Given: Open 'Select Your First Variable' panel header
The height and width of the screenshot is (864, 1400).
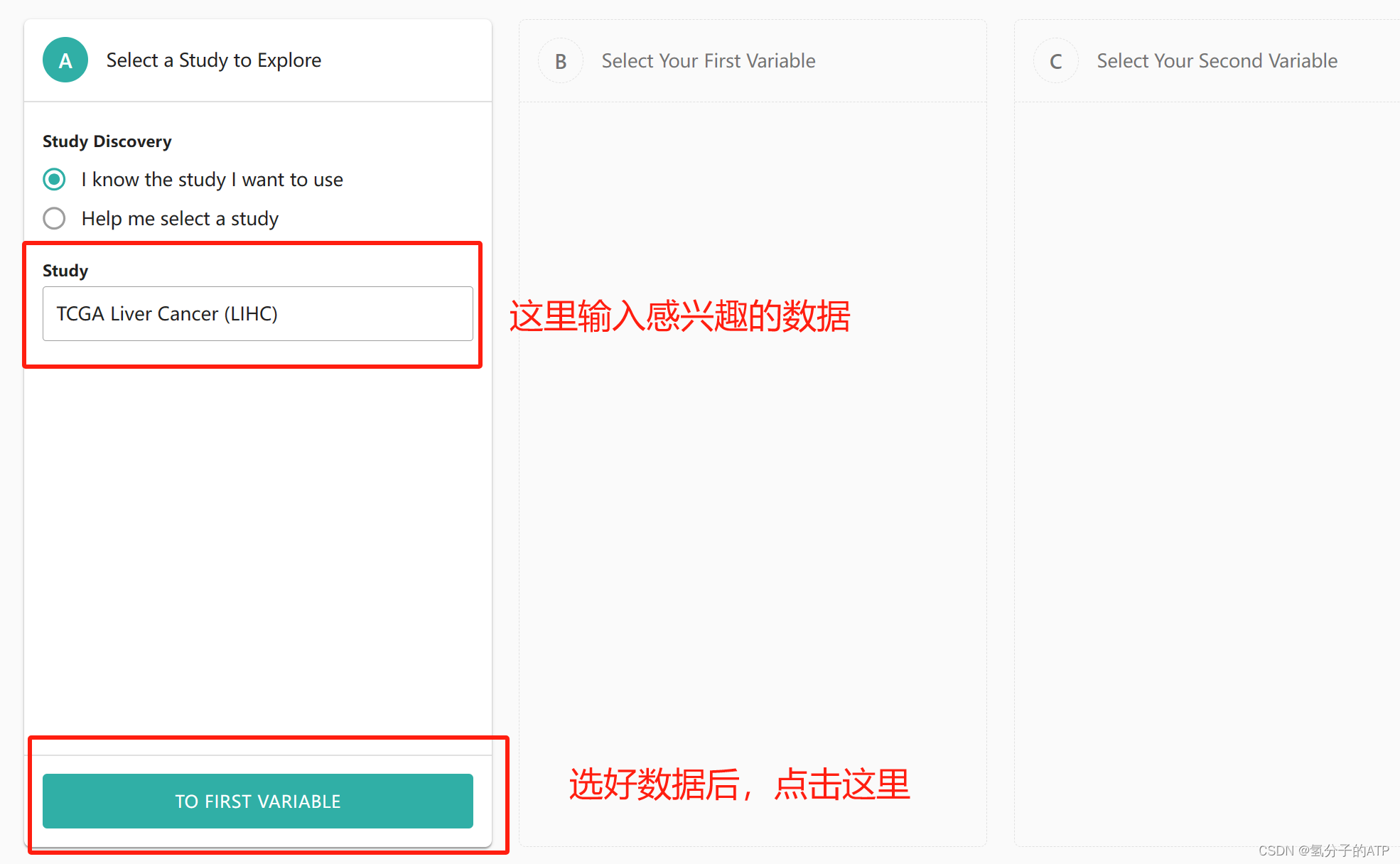Looking at the screenshot, I should [x=708, y=61].
